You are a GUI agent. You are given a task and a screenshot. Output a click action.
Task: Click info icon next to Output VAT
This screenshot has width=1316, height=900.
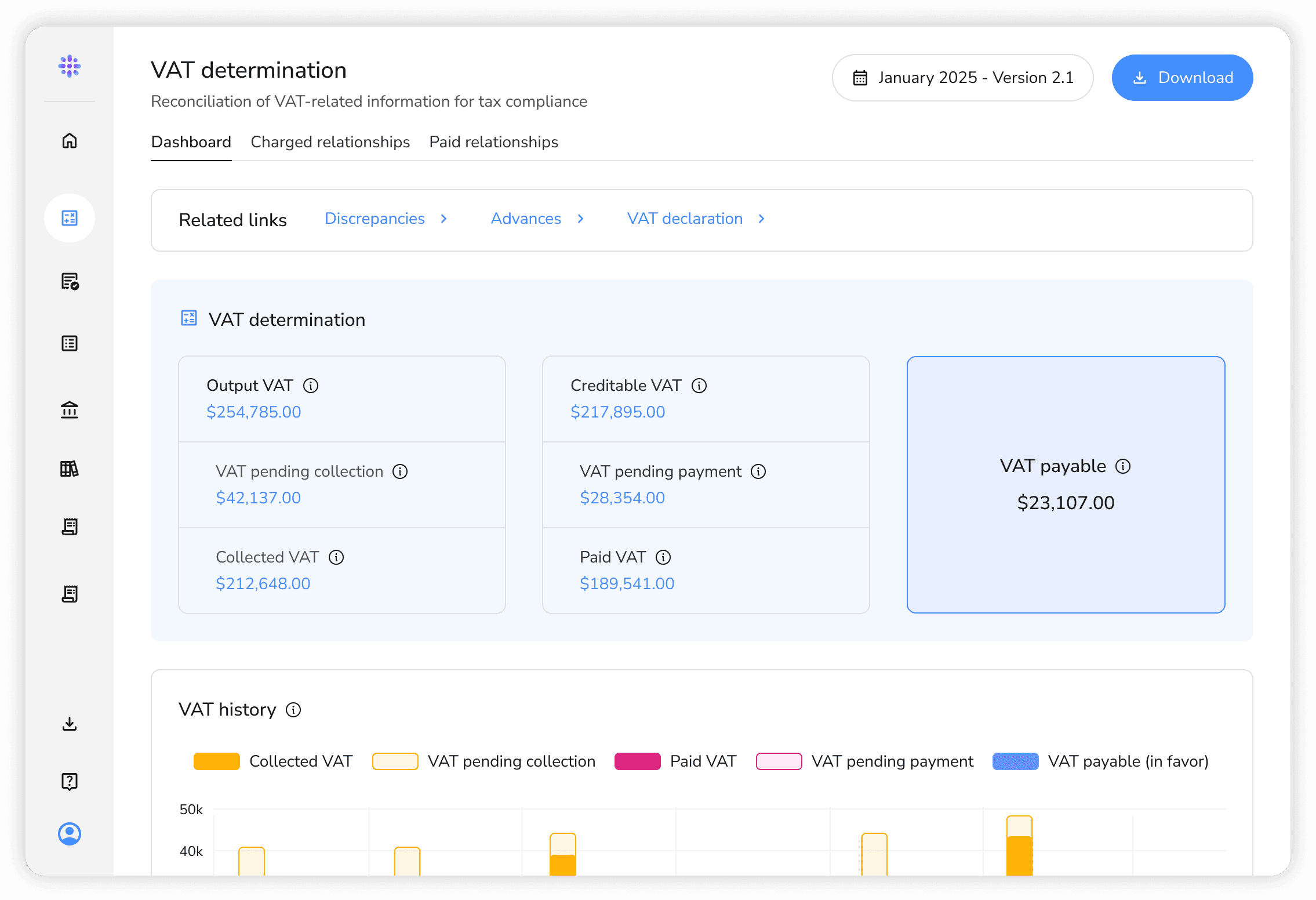311,386
